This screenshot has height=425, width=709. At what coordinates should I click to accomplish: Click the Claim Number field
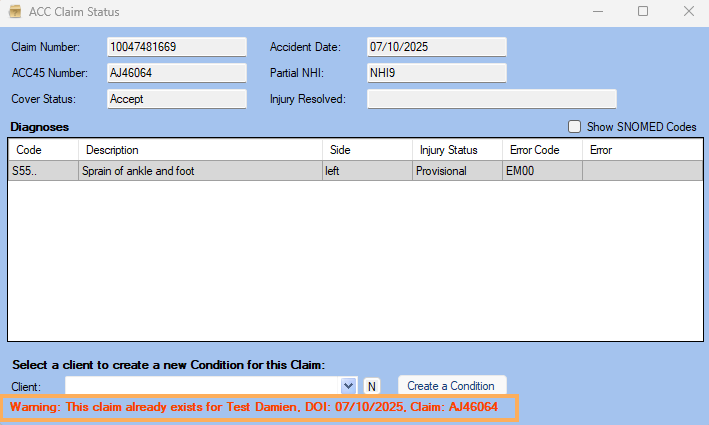click(x=176, y=47)
